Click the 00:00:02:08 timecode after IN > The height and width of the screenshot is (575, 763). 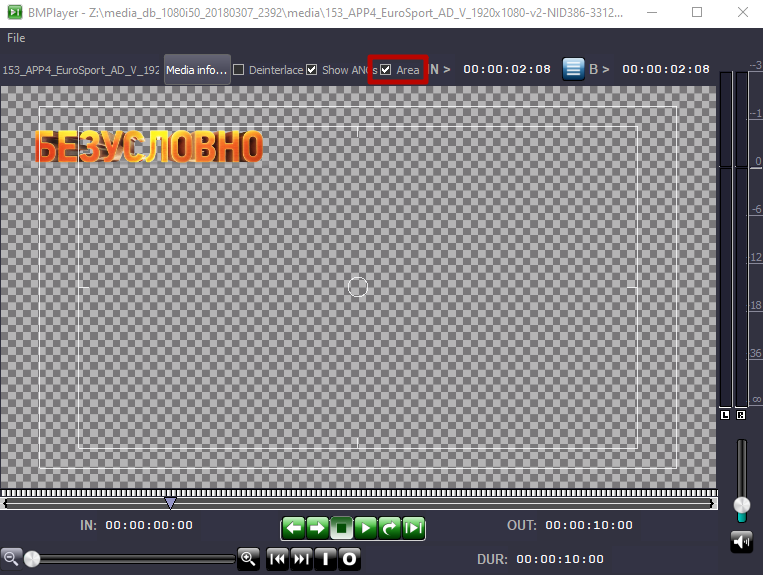pyautogui.click(x=507, y=70)
